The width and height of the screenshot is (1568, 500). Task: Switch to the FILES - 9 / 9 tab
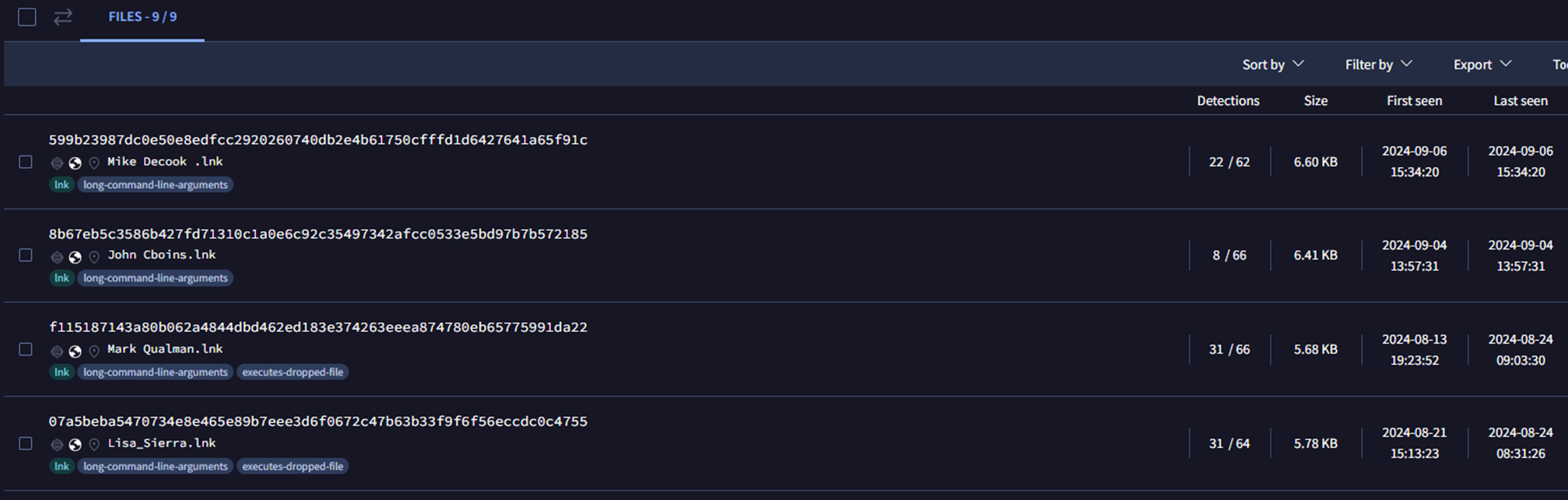tap(142, 17)
